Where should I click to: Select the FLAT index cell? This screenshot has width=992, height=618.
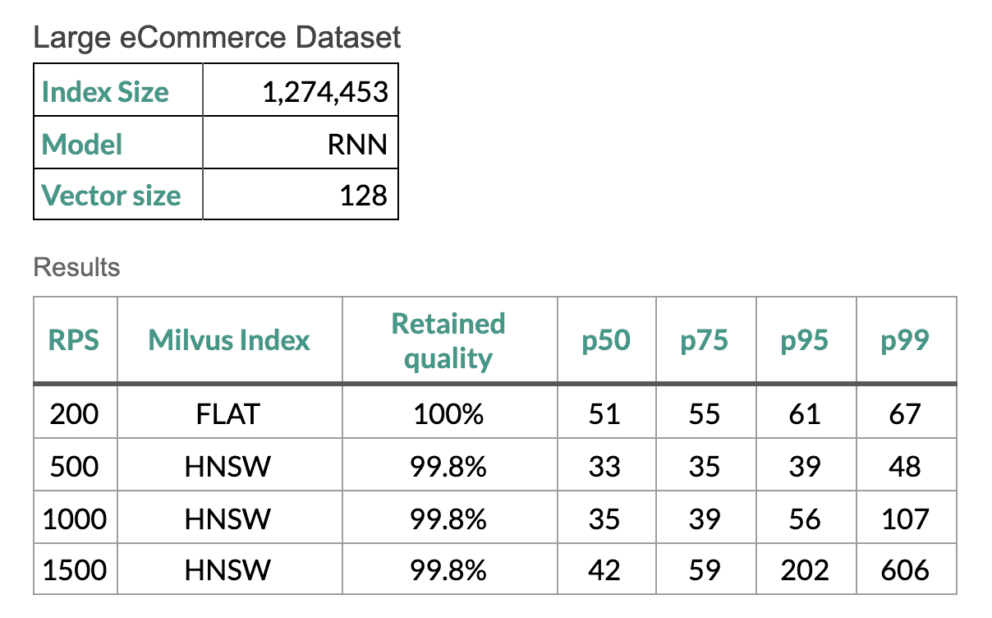[x=228, y=413]
